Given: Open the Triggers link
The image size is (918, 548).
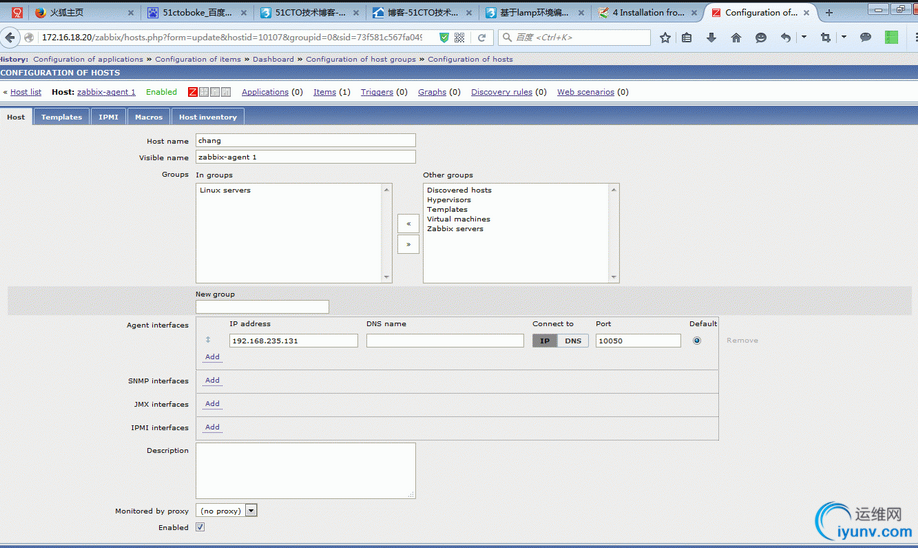Looking at the screenshot, I should pyautogui.click(x=377, y=92).
